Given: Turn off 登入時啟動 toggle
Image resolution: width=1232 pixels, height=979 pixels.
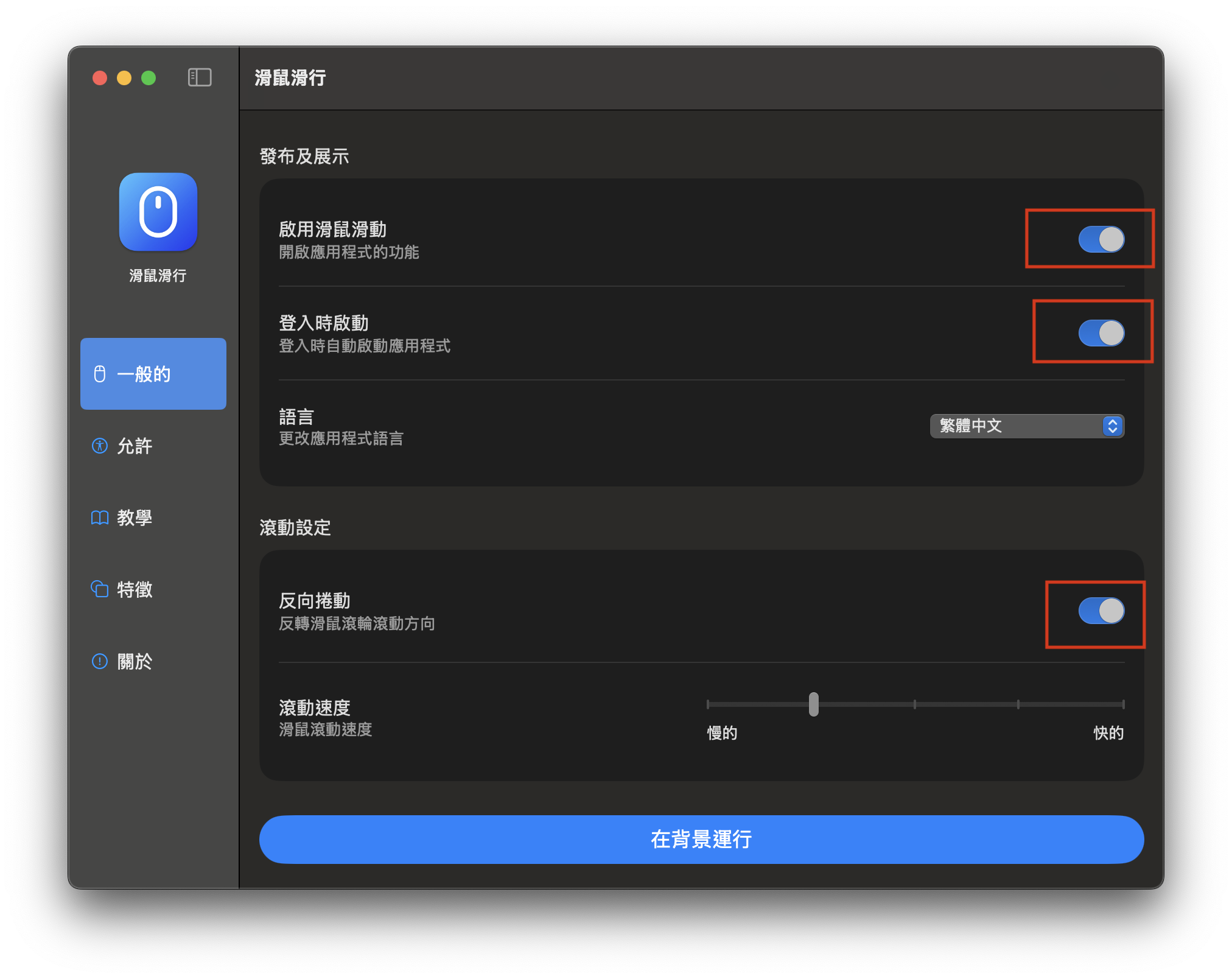Looking at the screenshot, I should pyautogui.click(x=1101, y=333).
